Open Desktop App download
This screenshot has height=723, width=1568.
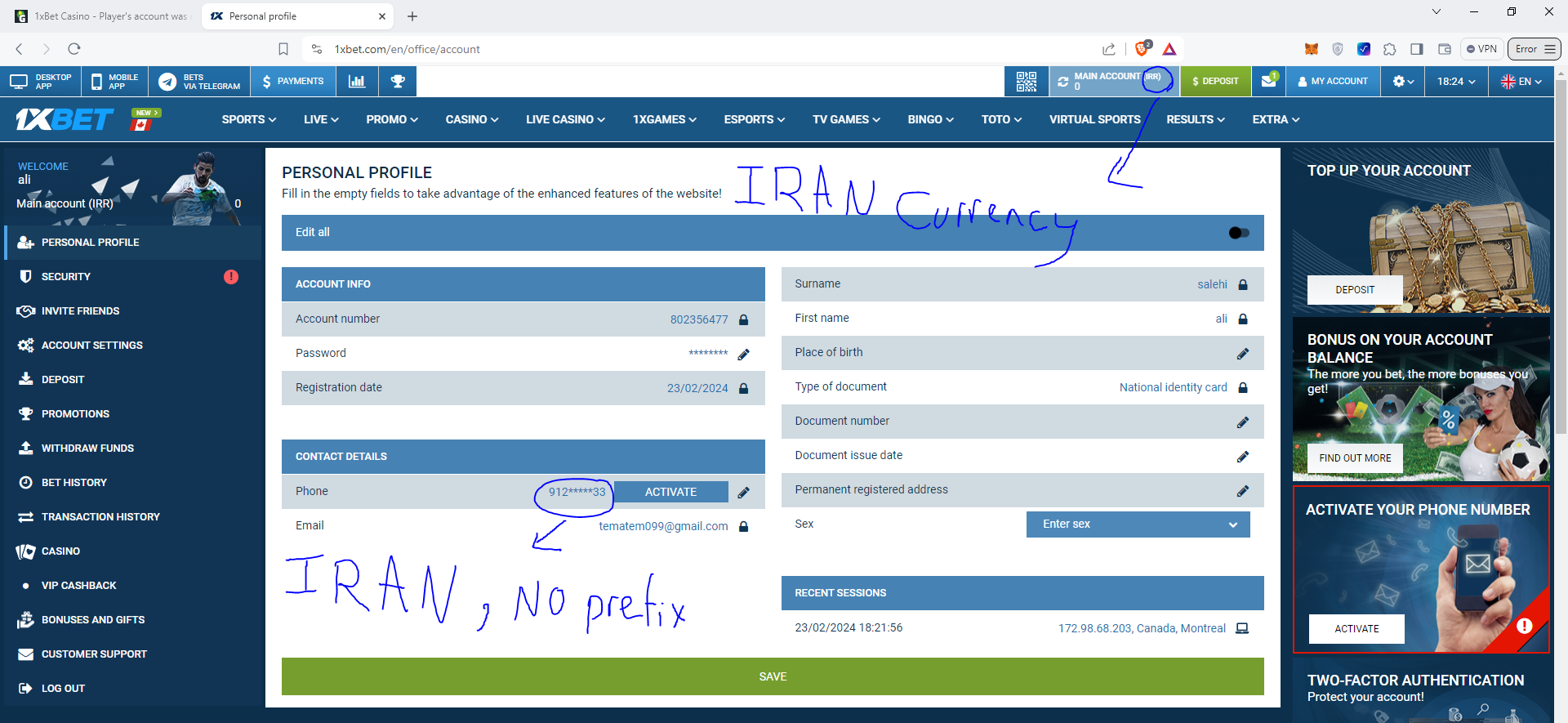point(40,81)
